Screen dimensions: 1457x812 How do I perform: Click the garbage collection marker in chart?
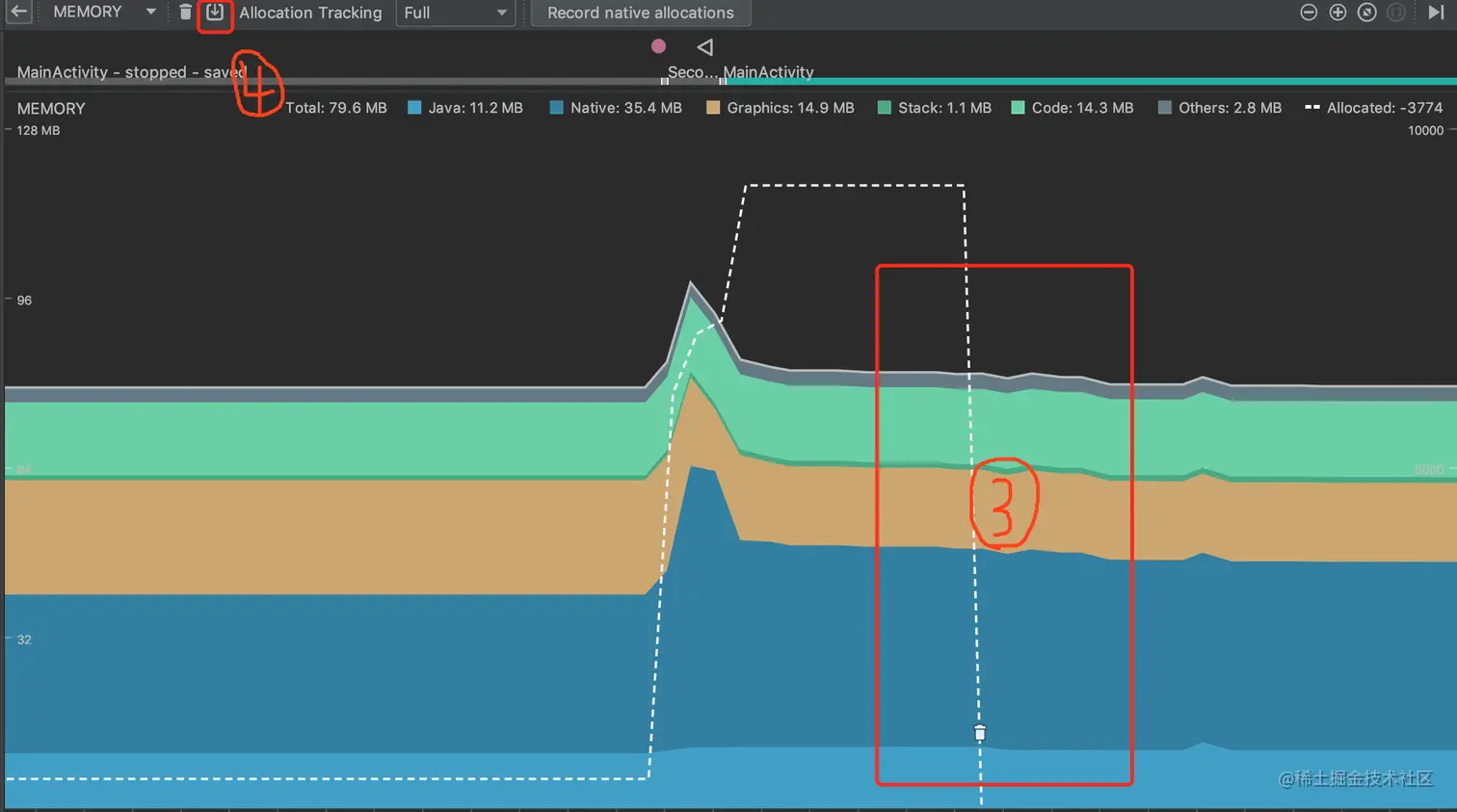point(980,733)
